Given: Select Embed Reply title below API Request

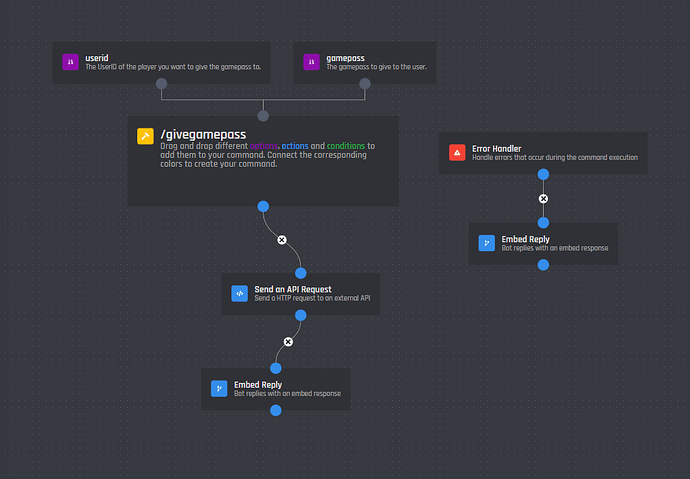Looking at the screenshot, I should [258, 385].
